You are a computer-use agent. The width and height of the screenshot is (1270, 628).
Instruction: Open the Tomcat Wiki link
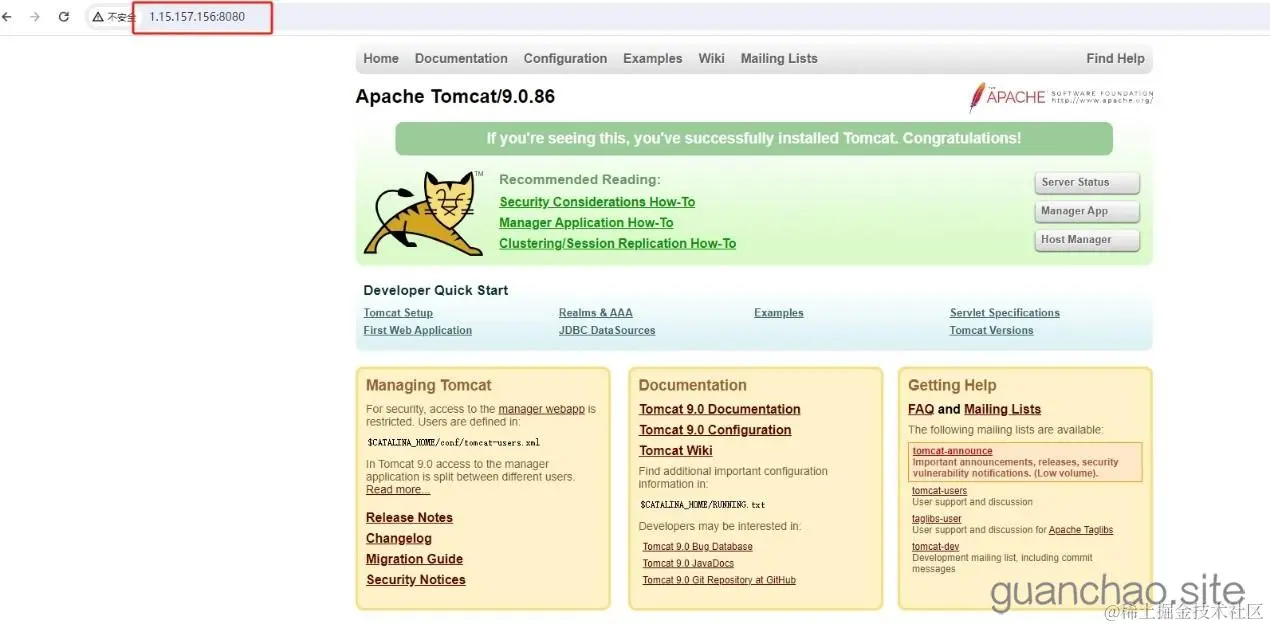click(676, 451)
